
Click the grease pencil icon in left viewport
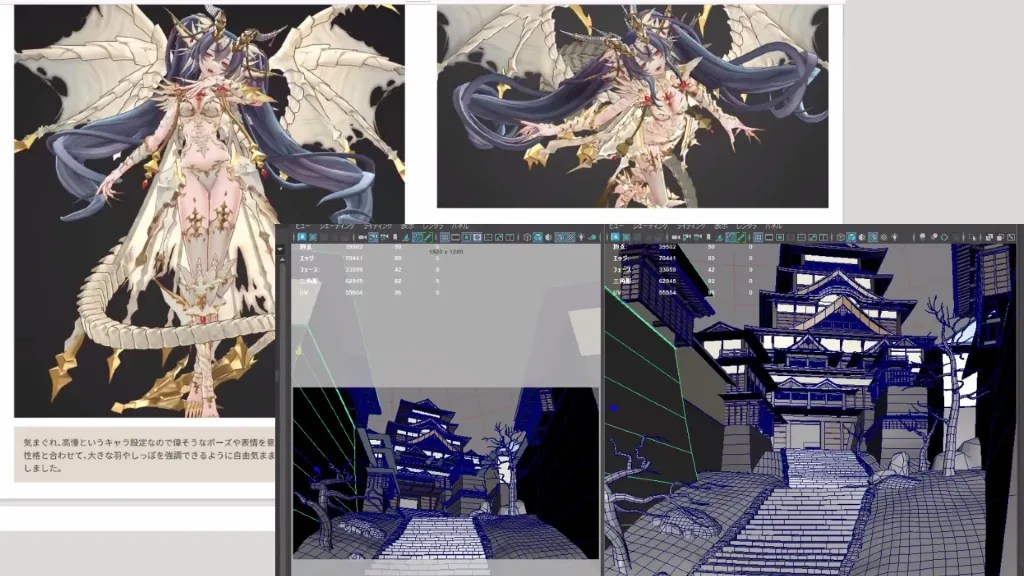[x=428, y=237]
